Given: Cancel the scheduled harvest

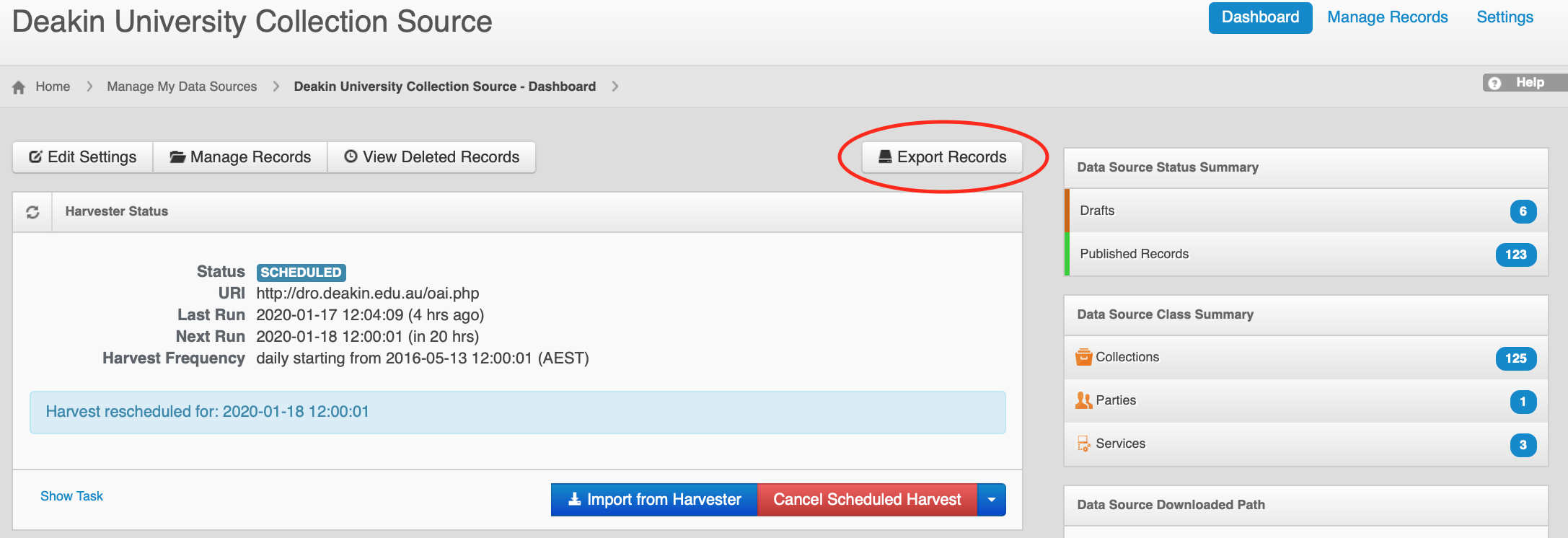Looking at the screenshot, I should click(867, 500).
